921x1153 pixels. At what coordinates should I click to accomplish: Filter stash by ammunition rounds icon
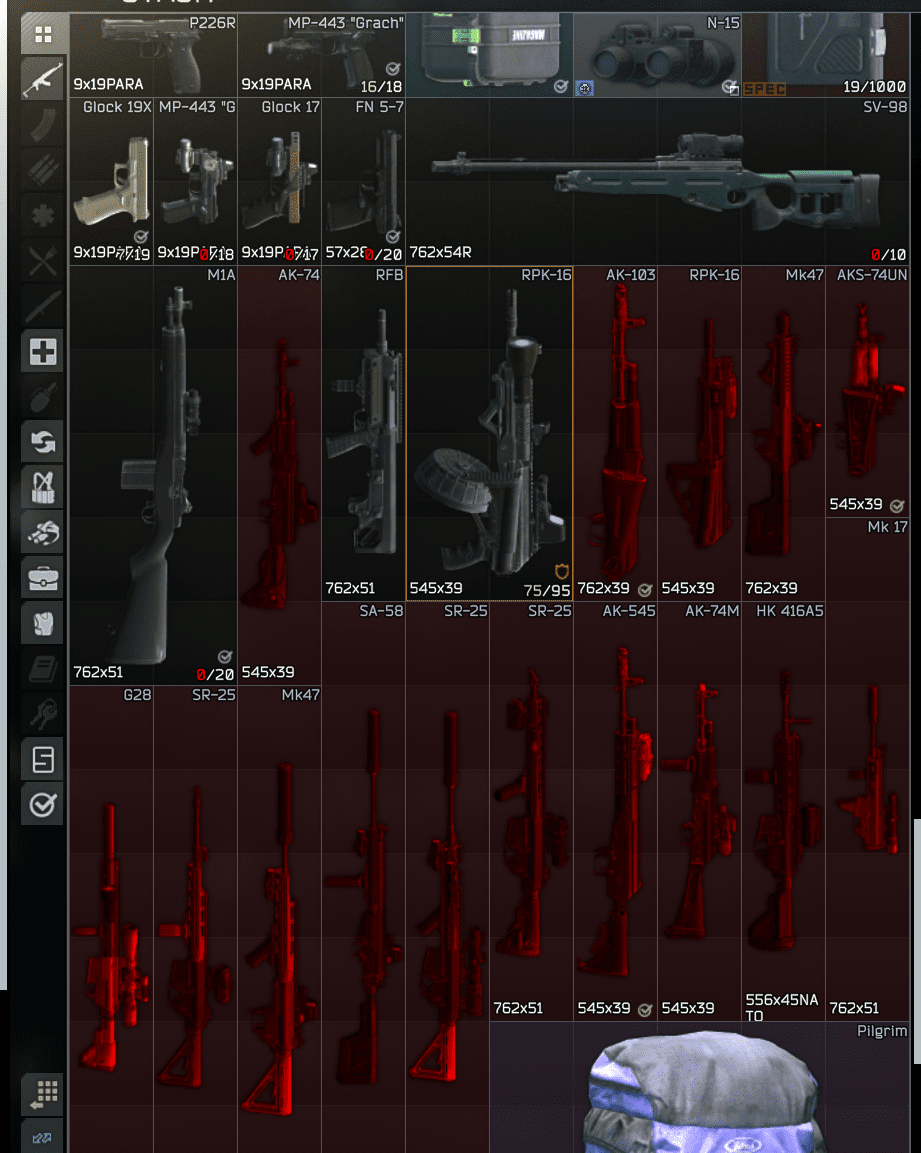[43, 170]
